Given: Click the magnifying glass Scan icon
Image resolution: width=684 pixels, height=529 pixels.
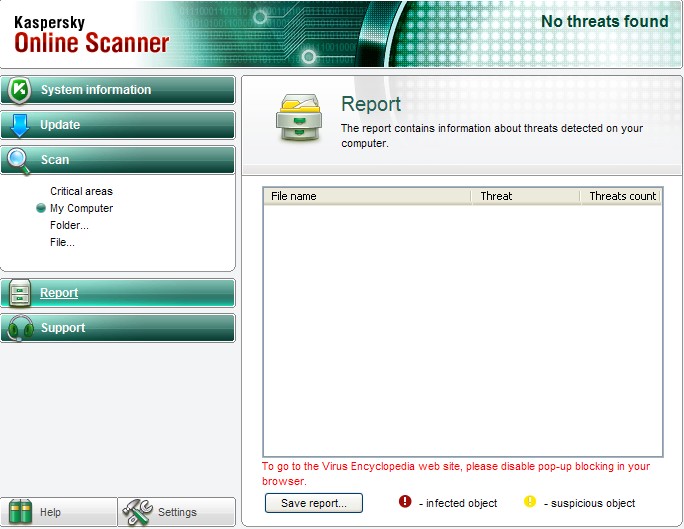Looking at the screenshot, I should 18,161.
